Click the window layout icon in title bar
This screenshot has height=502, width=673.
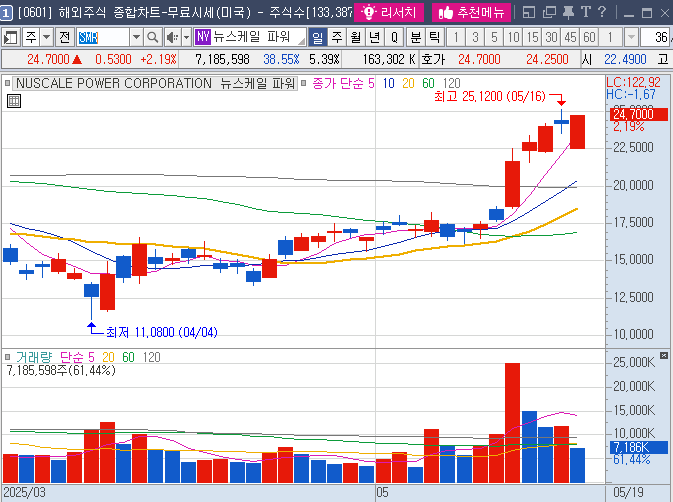(x=529, y=12)
